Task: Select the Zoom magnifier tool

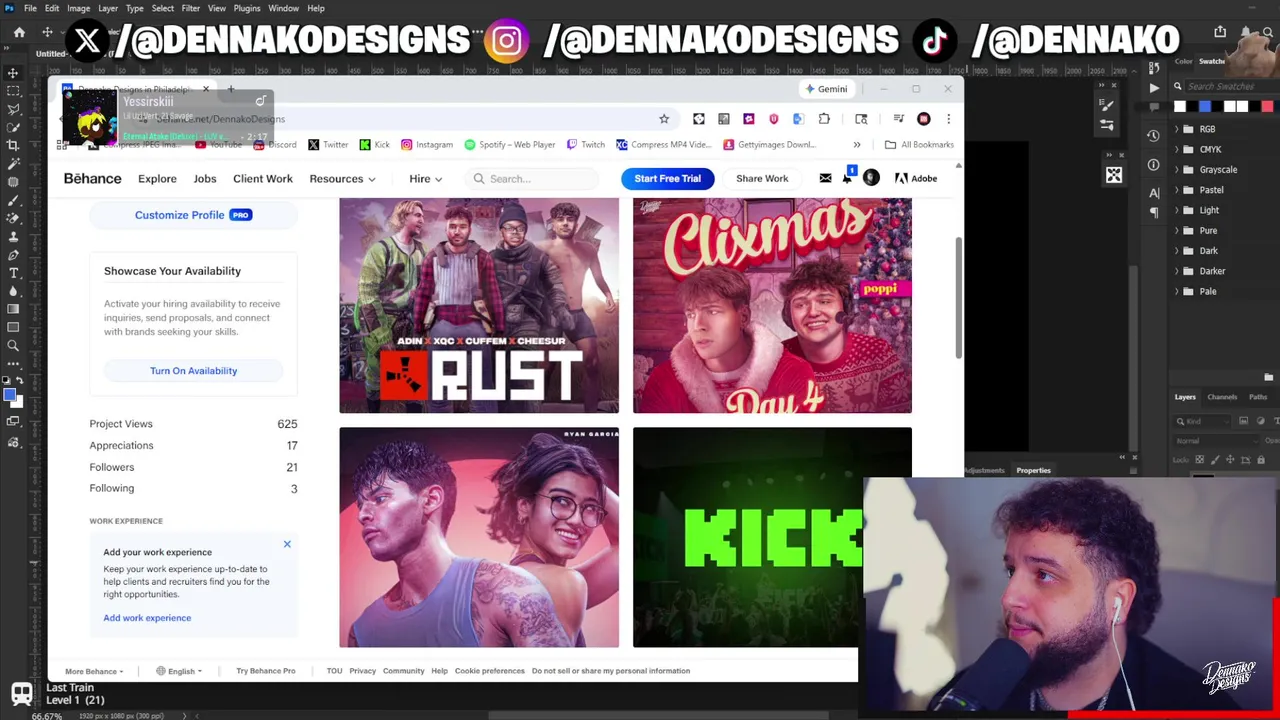Action: pyautogui.click(x=13, y=345)
